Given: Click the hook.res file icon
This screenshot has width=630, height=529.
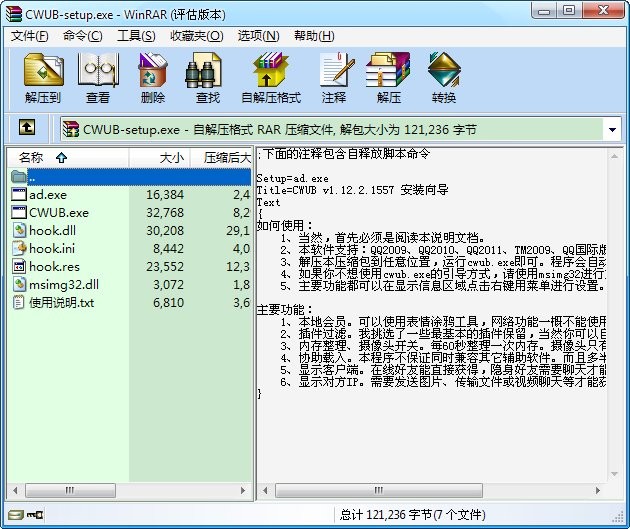Looking at the screenshot, I should tap(19, 267).
